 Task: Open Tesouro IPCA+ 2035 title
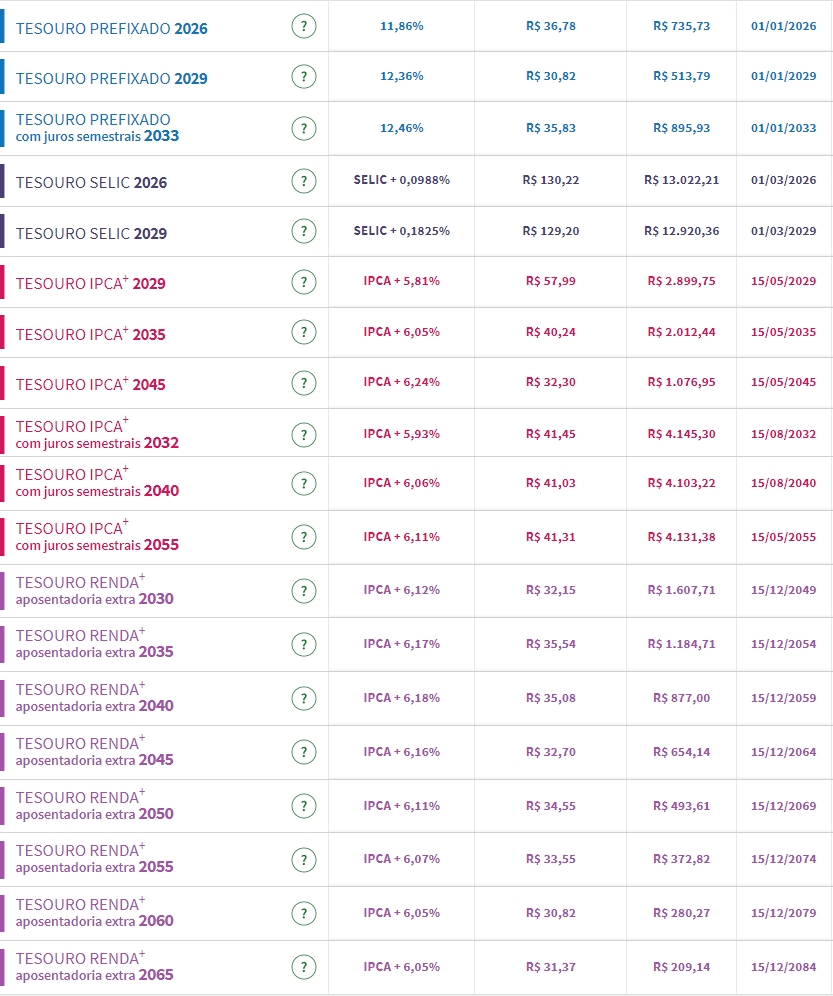[90, 334]
